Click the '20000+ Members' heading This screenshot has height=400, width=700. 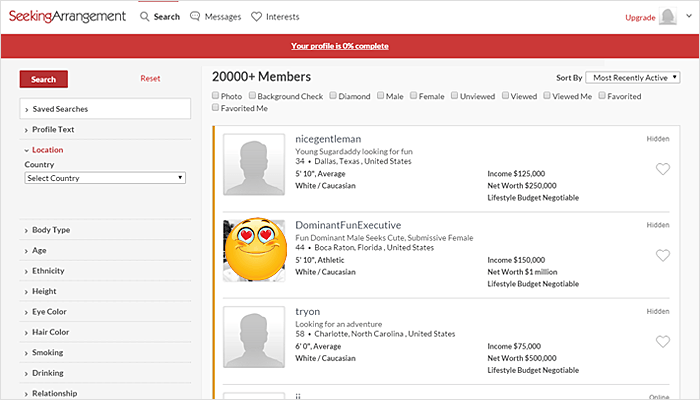pyautogui.click(x=262, y=77)
